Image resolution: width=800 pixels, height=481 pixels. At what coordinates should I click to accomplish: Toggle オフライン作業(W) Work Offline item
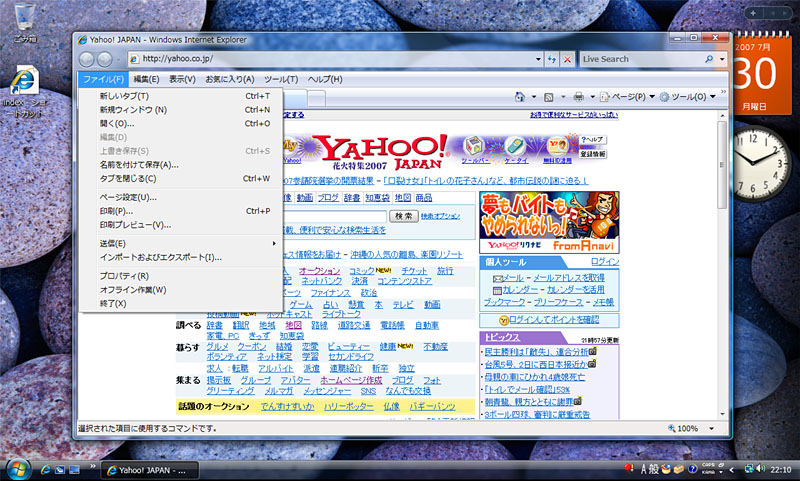[181, 289]
